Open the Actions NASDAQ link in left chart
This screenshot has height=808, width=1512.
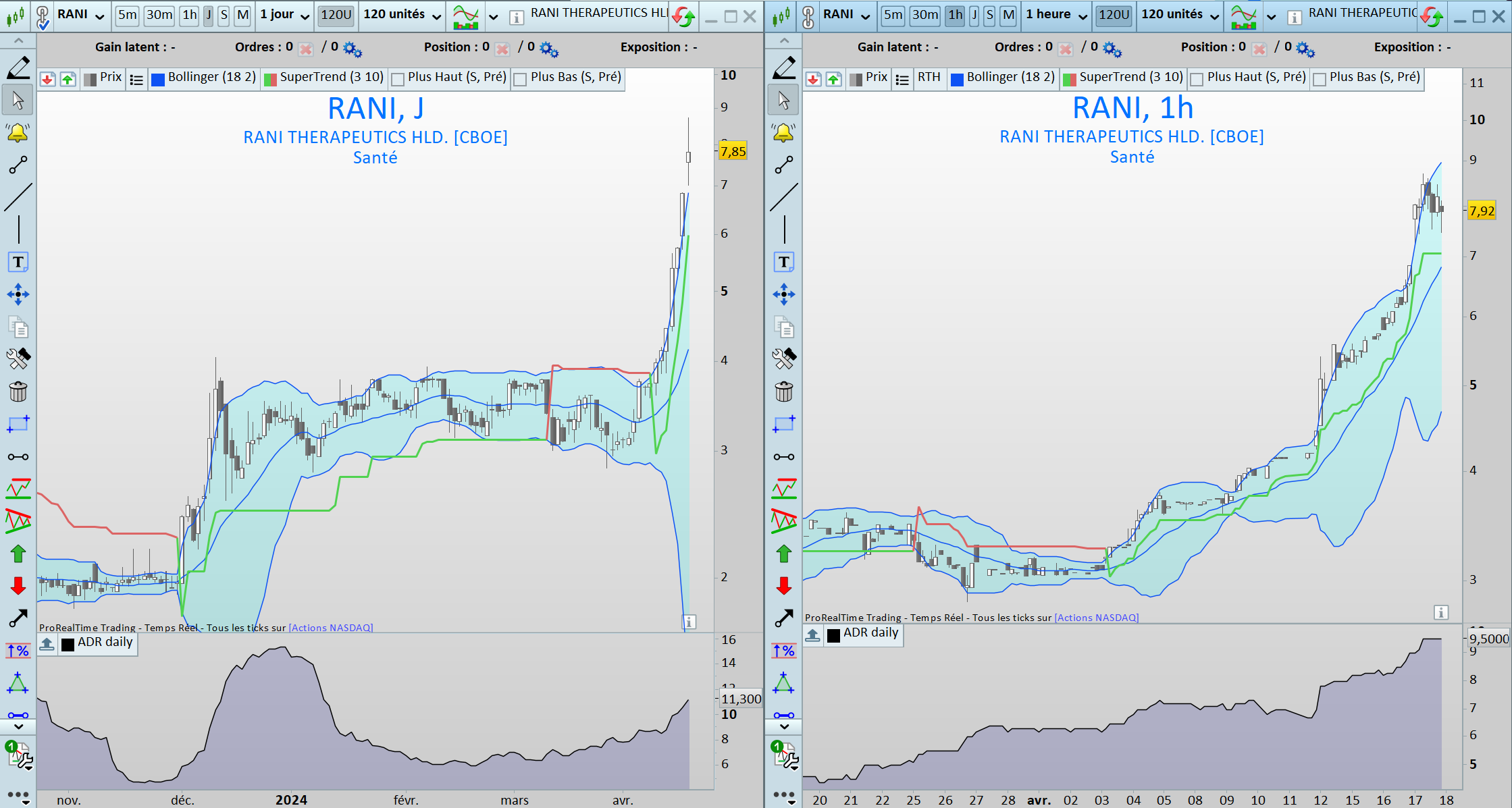tap(331, 628)
